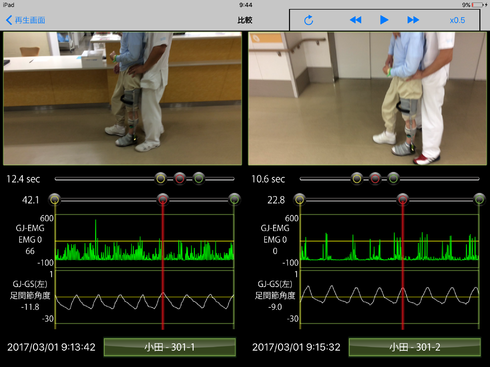
Task: Click the -11.8 angle value
Action: [x=30, y=307]
